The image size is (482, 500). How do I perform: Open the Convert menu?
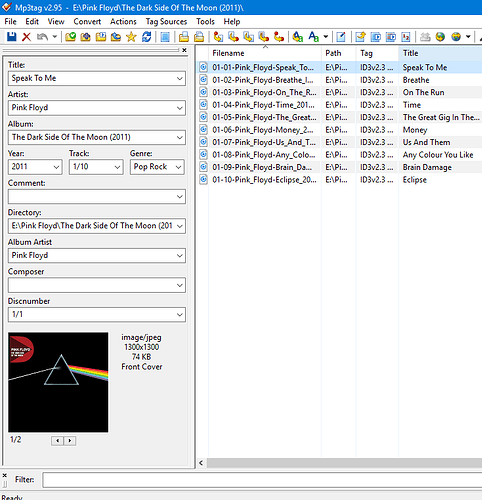click(87, 22)
